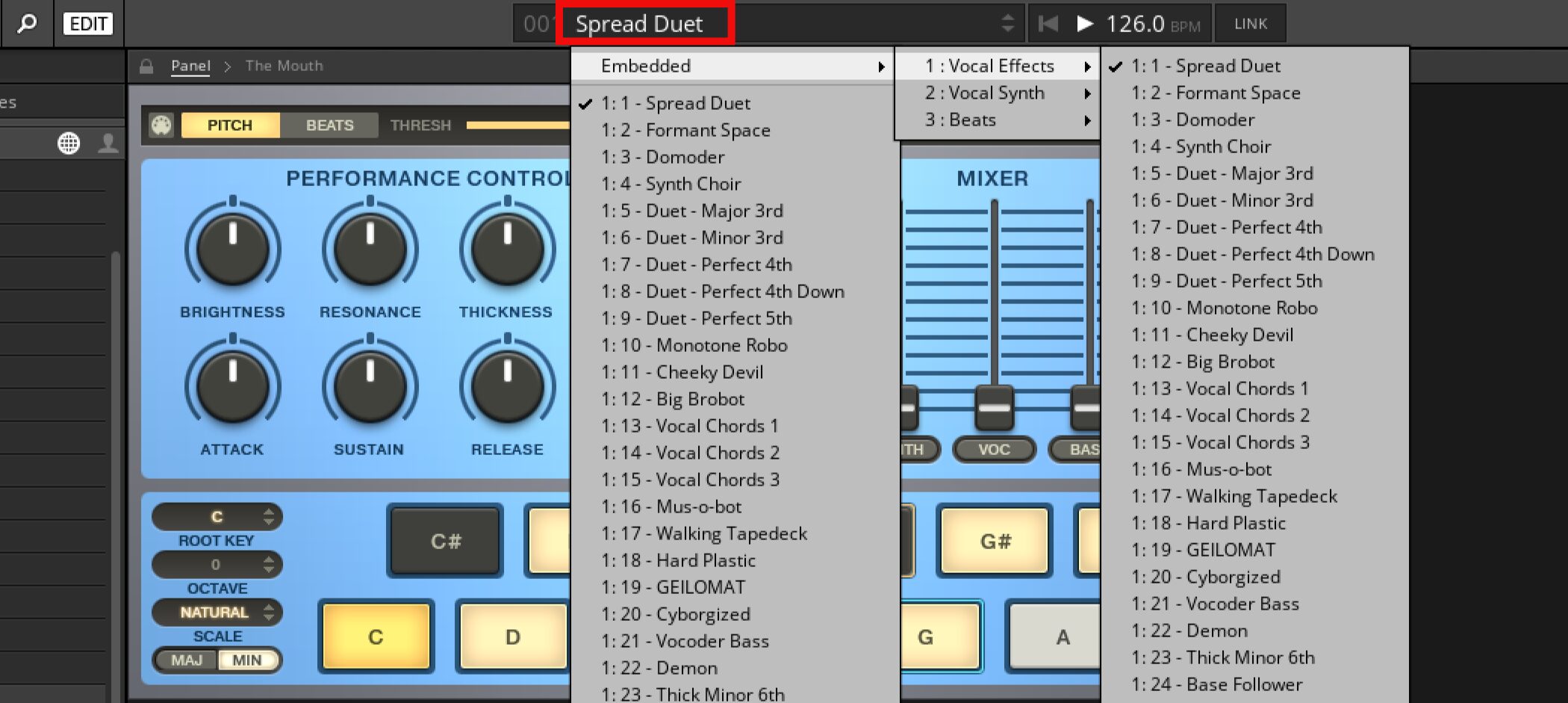Expand 1 : Vocal Effects submenu

998,66
